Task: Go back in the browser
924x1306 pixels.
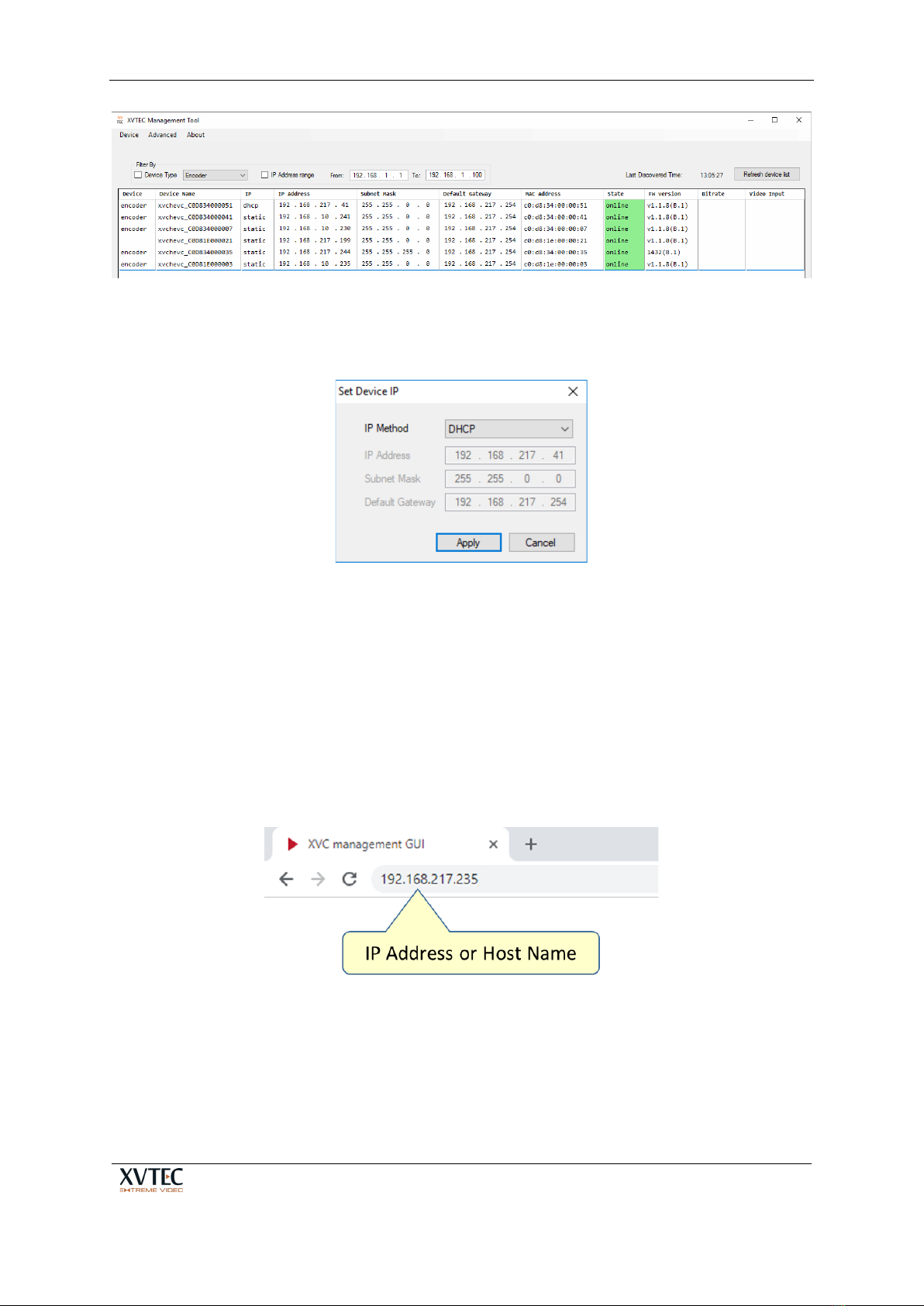Action: (286, 879)
